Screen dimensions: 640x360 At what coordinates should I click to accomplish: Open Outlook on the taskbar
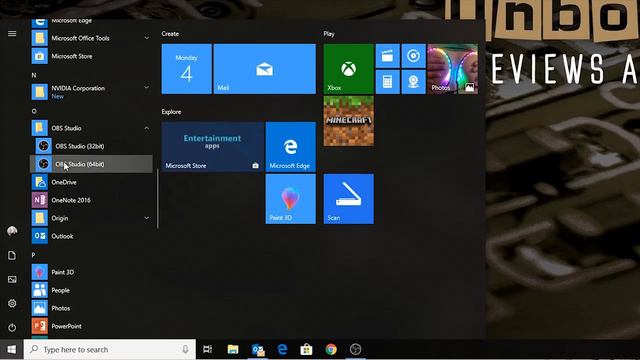pos(258,349)
